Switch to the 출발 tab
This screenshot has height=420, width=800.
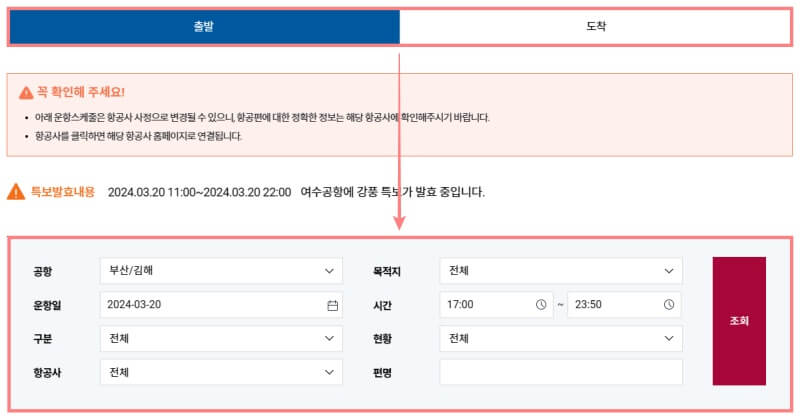[x=204, y=27]
